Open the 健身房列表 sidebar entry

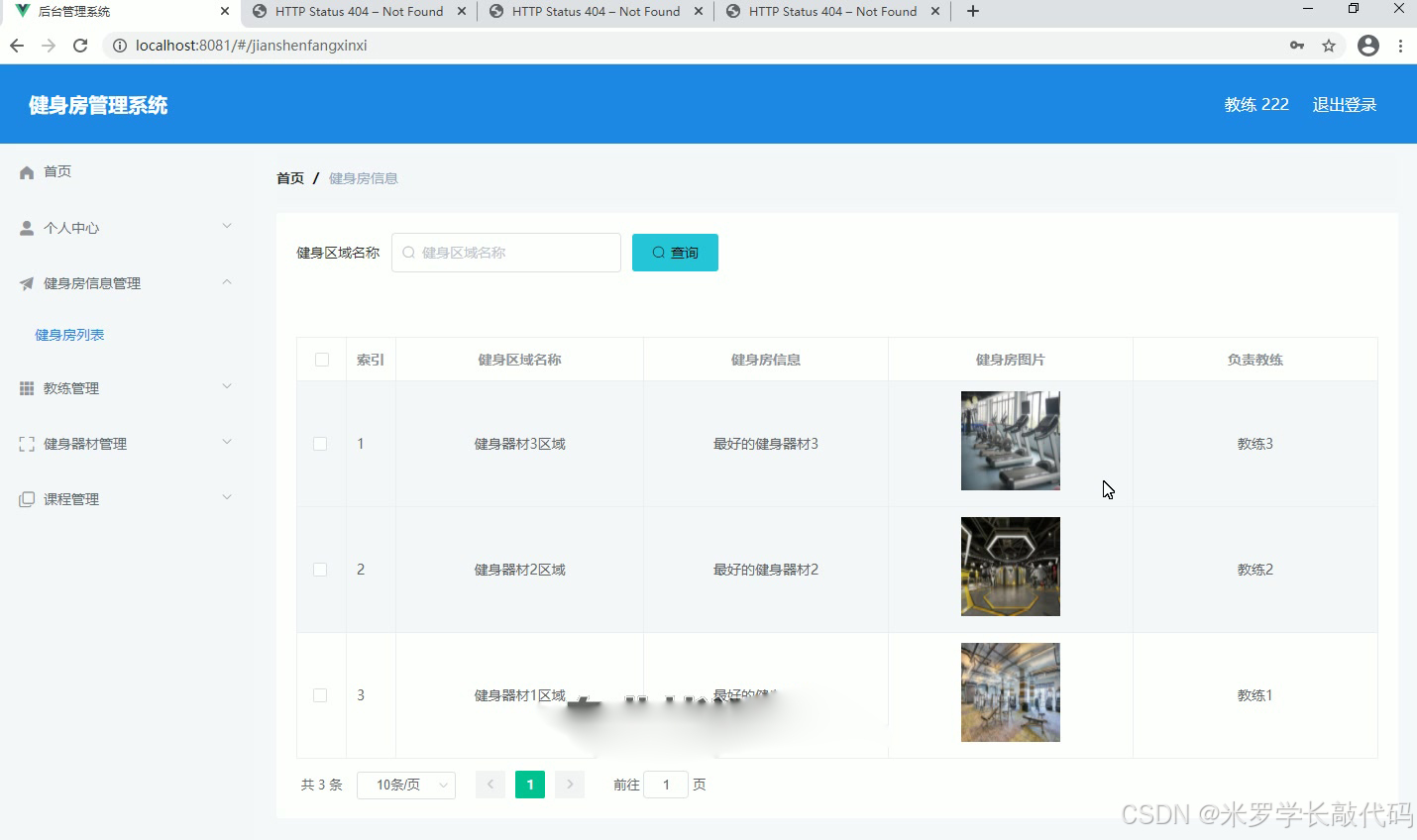click(68, 334)
